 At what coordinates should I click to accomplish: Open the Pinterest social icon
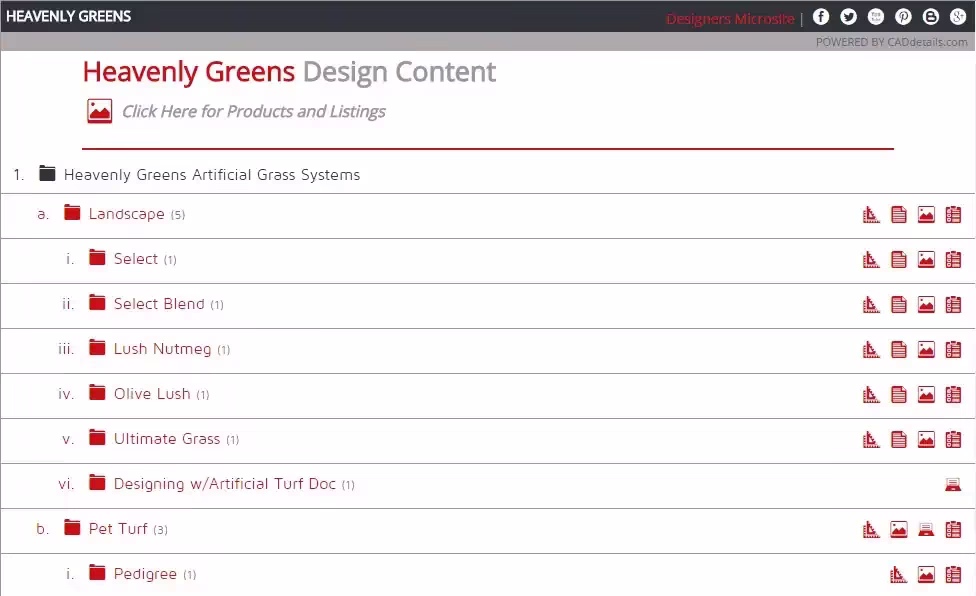903,17
